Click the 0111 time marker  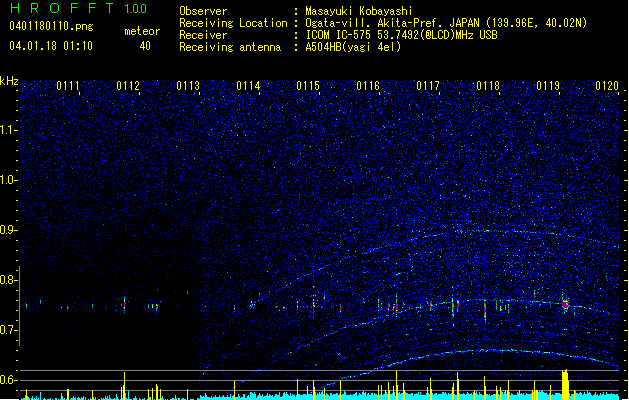click(x=68, y=86)
